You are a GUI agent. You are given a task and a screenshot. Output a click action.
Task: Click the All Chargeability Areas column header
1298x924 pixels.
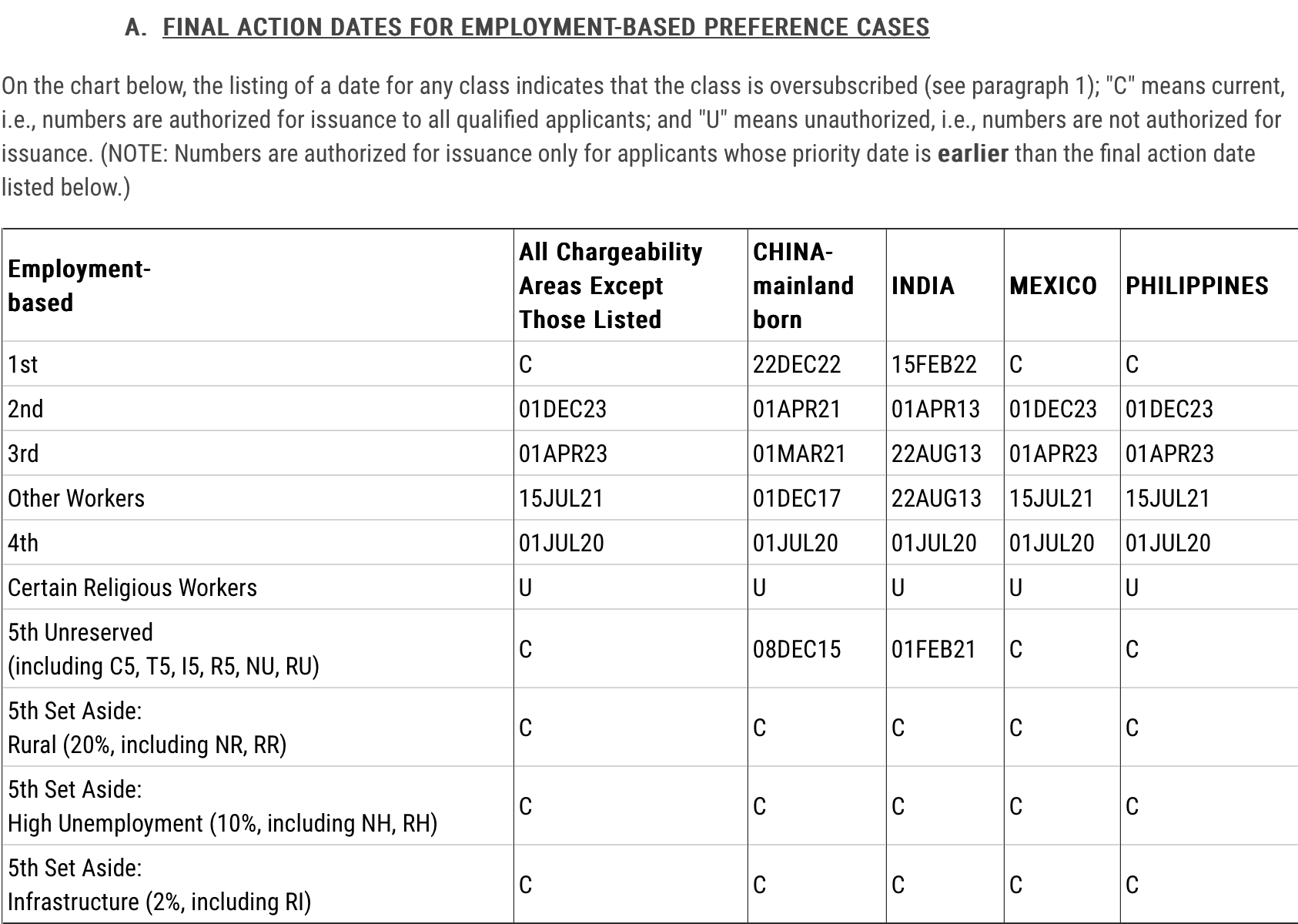point(610,286)
